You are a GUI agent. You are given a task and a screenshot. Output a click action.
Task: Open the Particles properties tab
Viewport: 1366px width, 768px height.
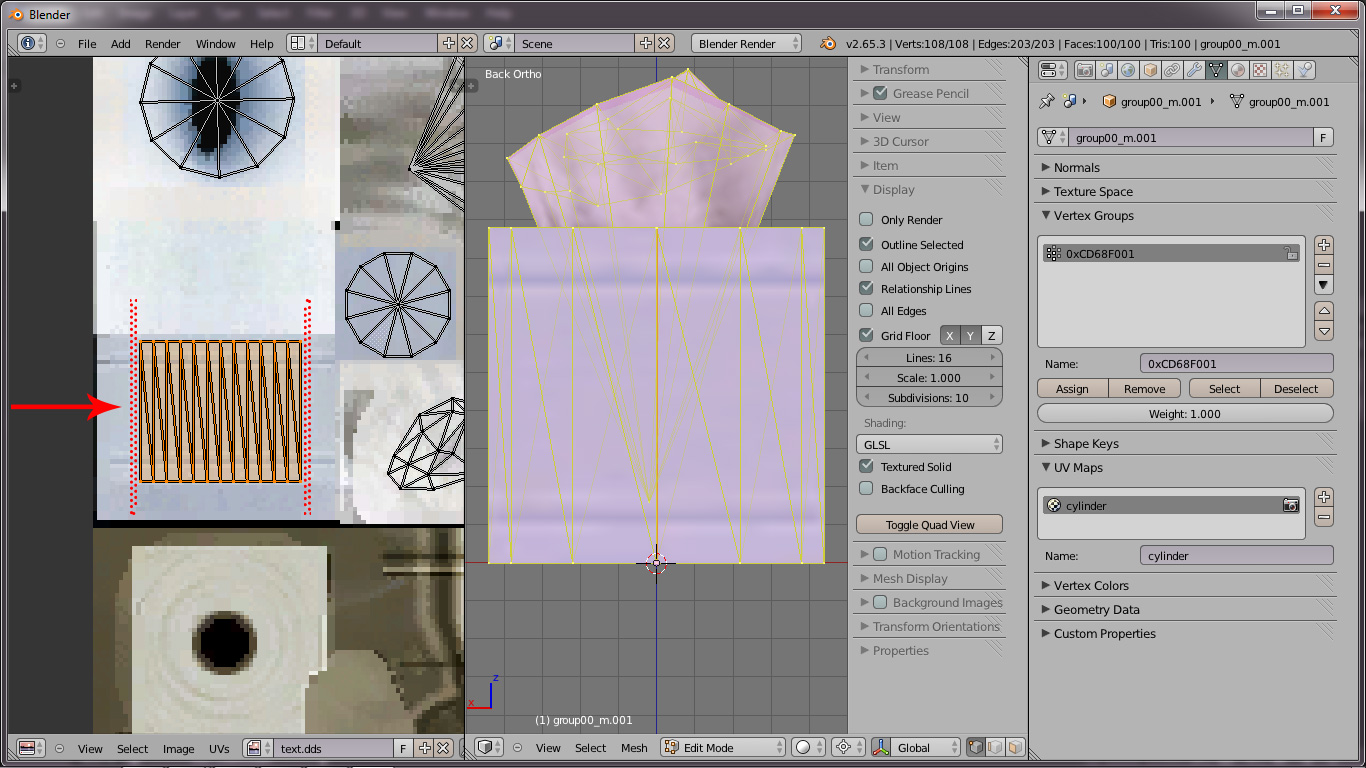pyautogui.click(x=1282, y=70)
